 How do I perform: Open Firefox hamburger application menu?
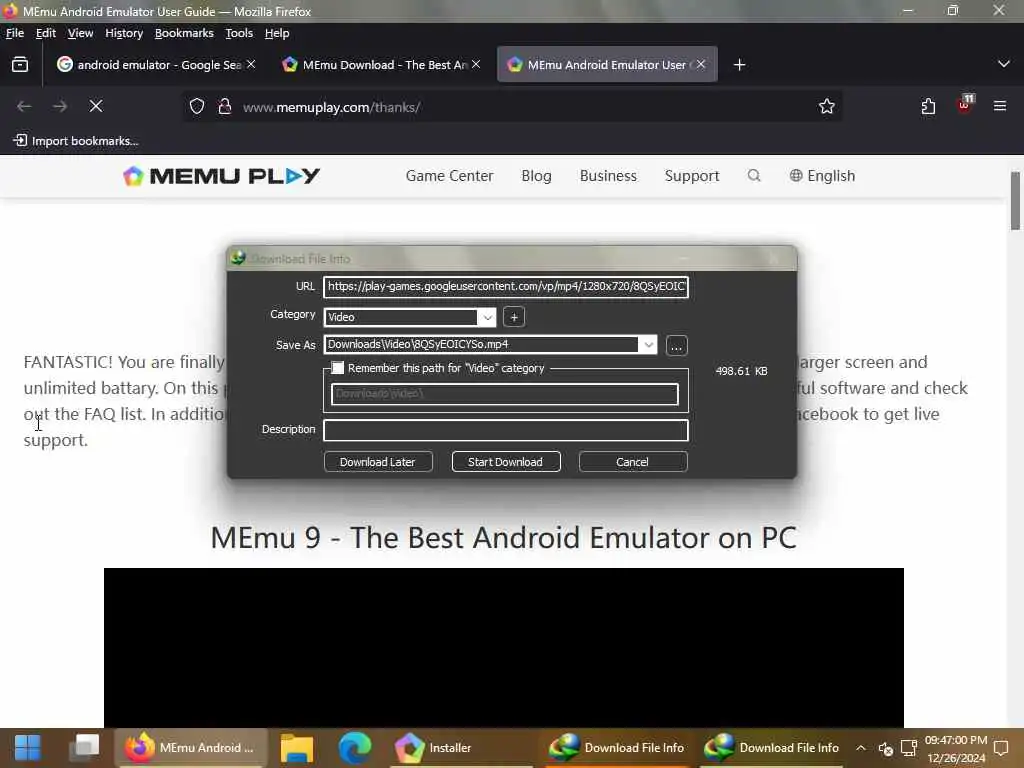[x=1000, y=106]
